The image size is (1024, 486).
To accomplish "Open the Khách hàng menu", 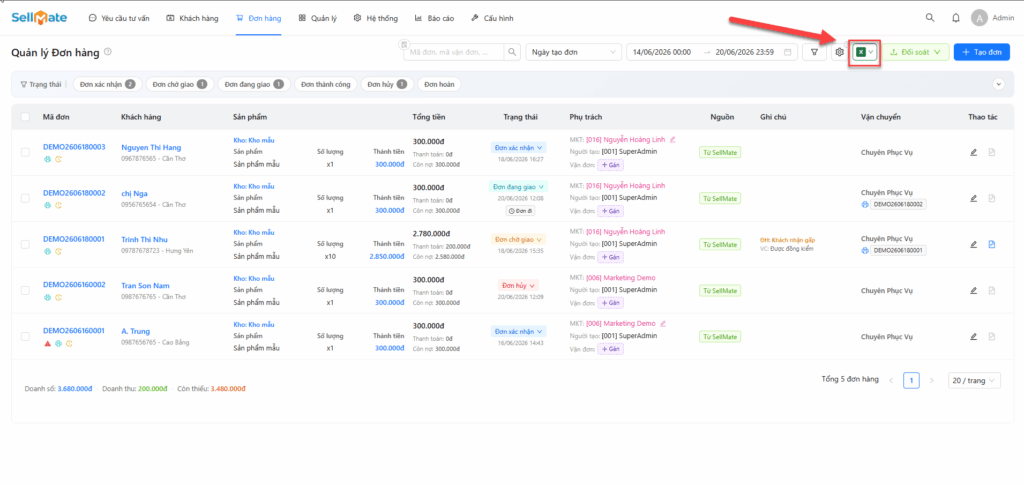I will (x=192, y=18).
